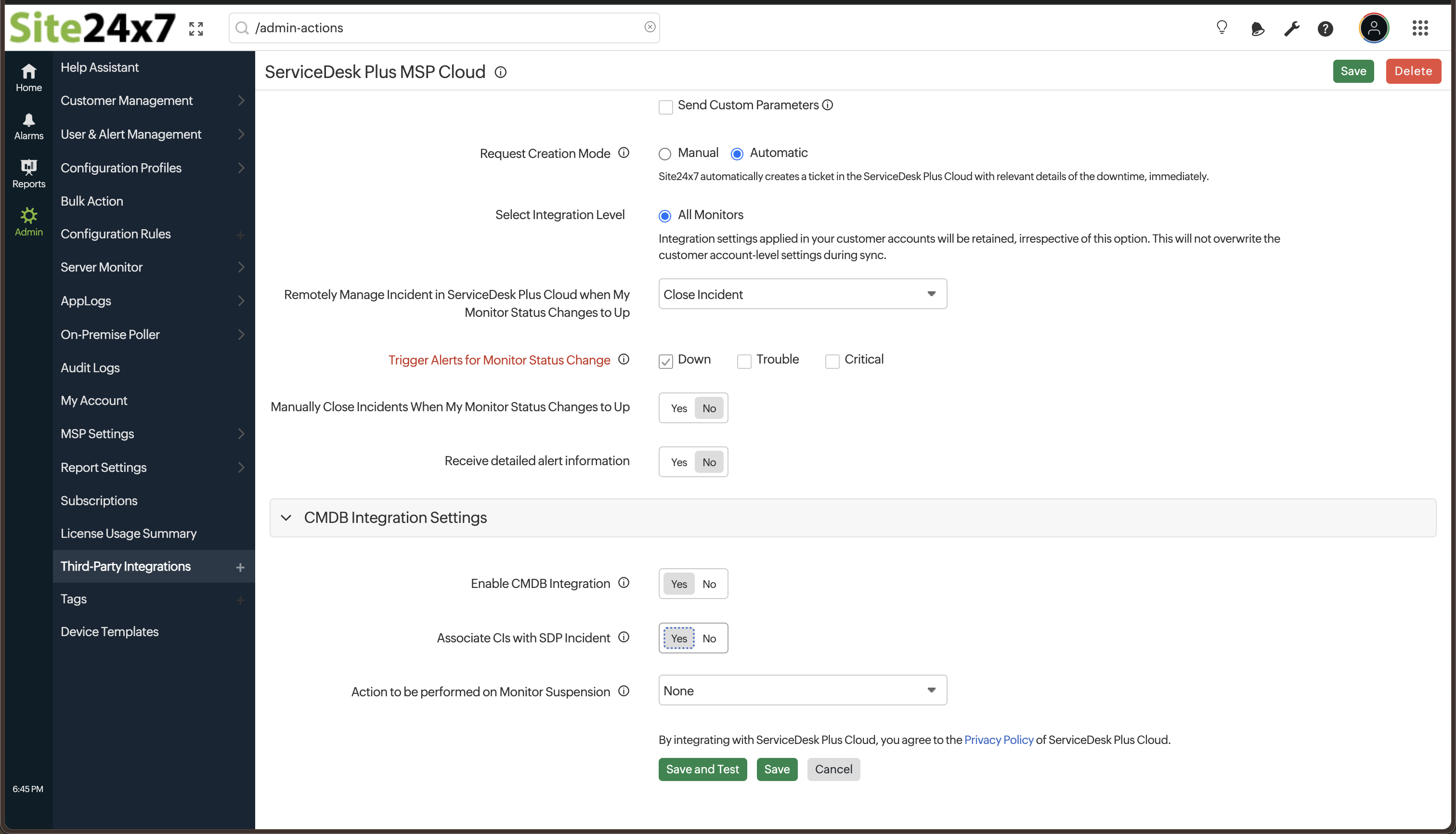Click the lightbulb icon in the header
The image size is (1456, 834).
(x=1222, y=27)
